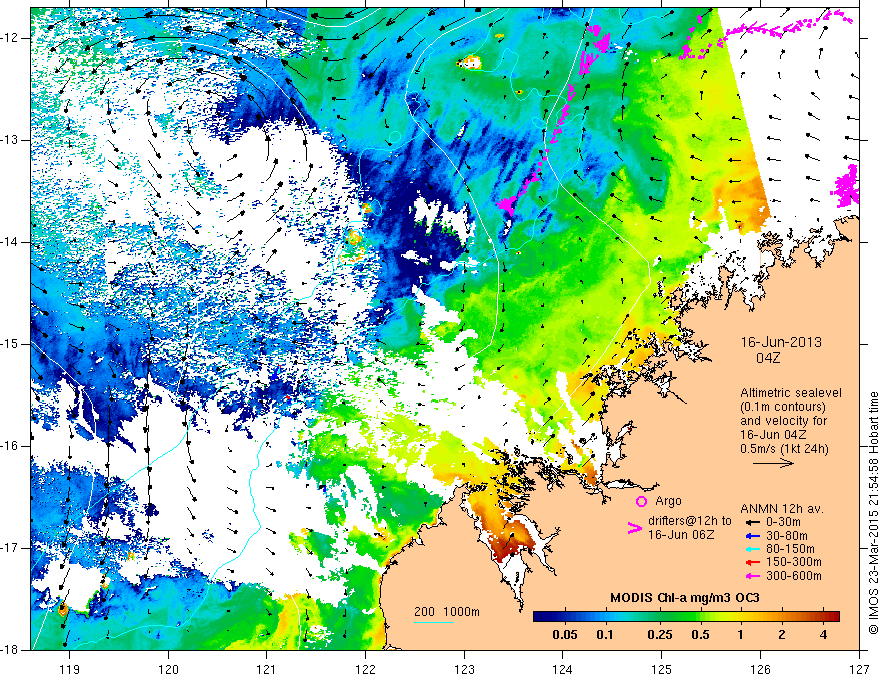The height and width of the screenshot is (680, 880).
Task: Click the '0-30m' depth label
Action: tap(785, 522)
